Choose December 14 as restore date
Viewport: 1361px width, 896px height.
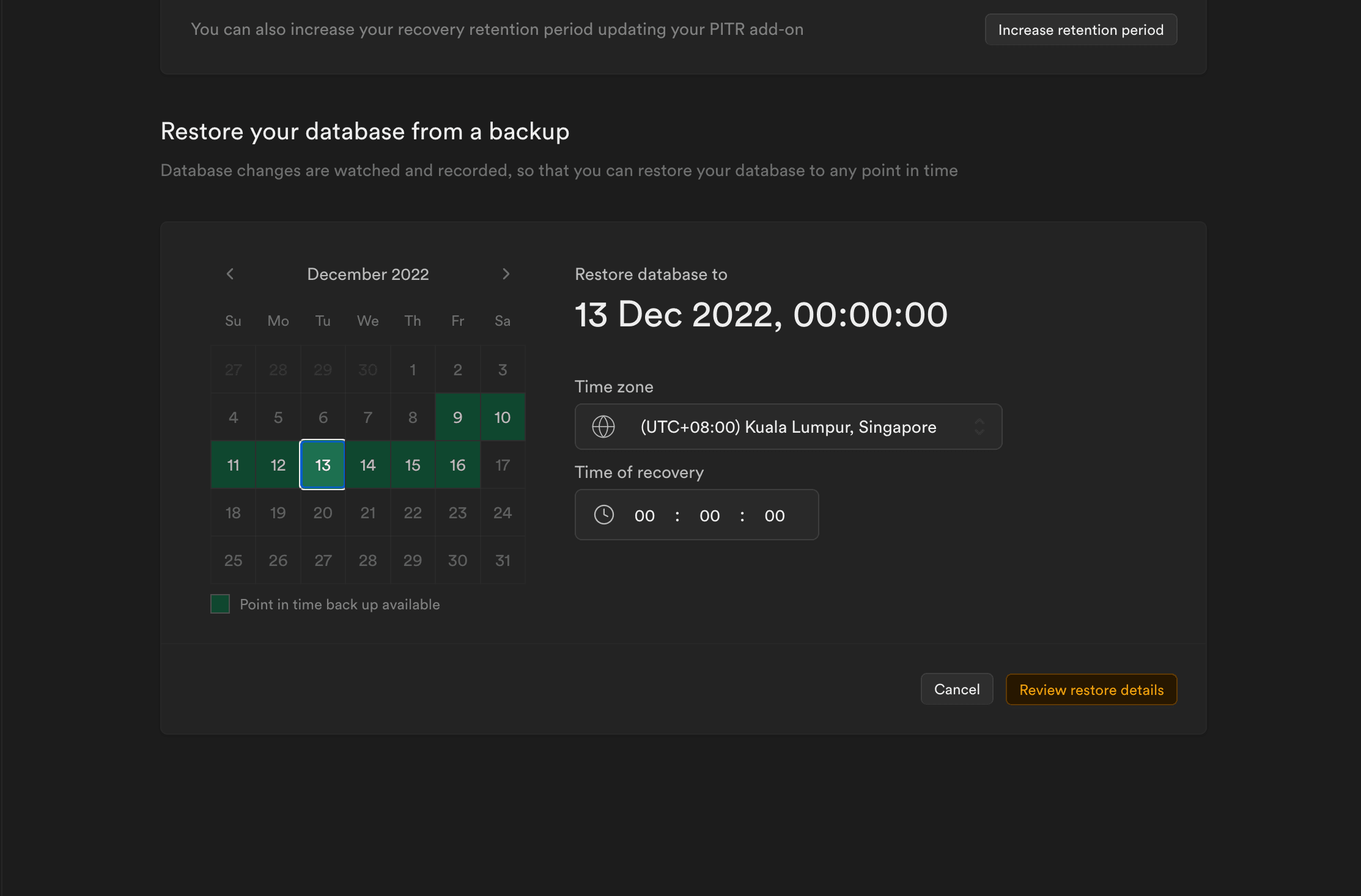(367, 465)
